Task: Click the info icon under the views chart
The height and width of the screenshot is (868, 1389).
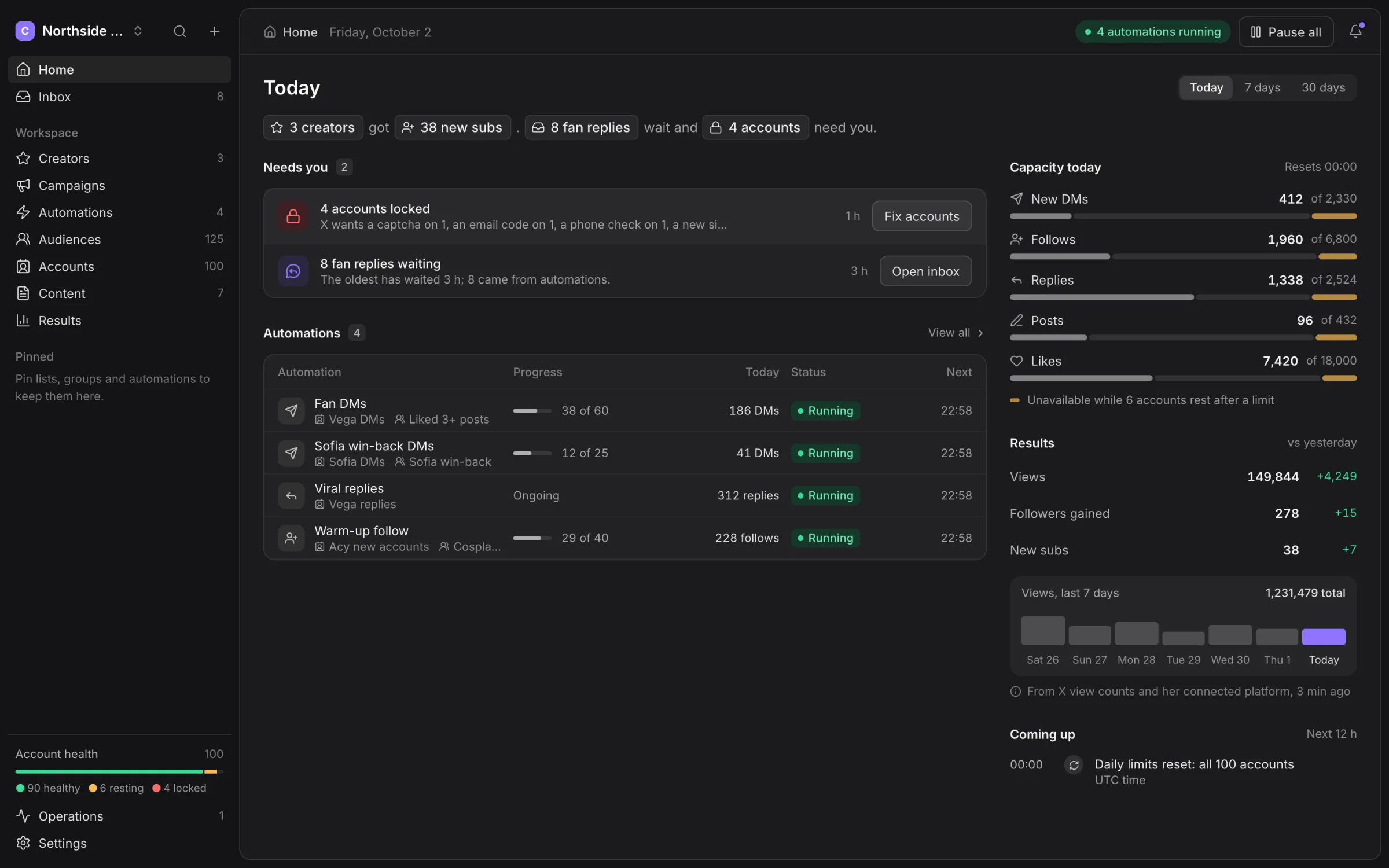Action: (1015, 692)
